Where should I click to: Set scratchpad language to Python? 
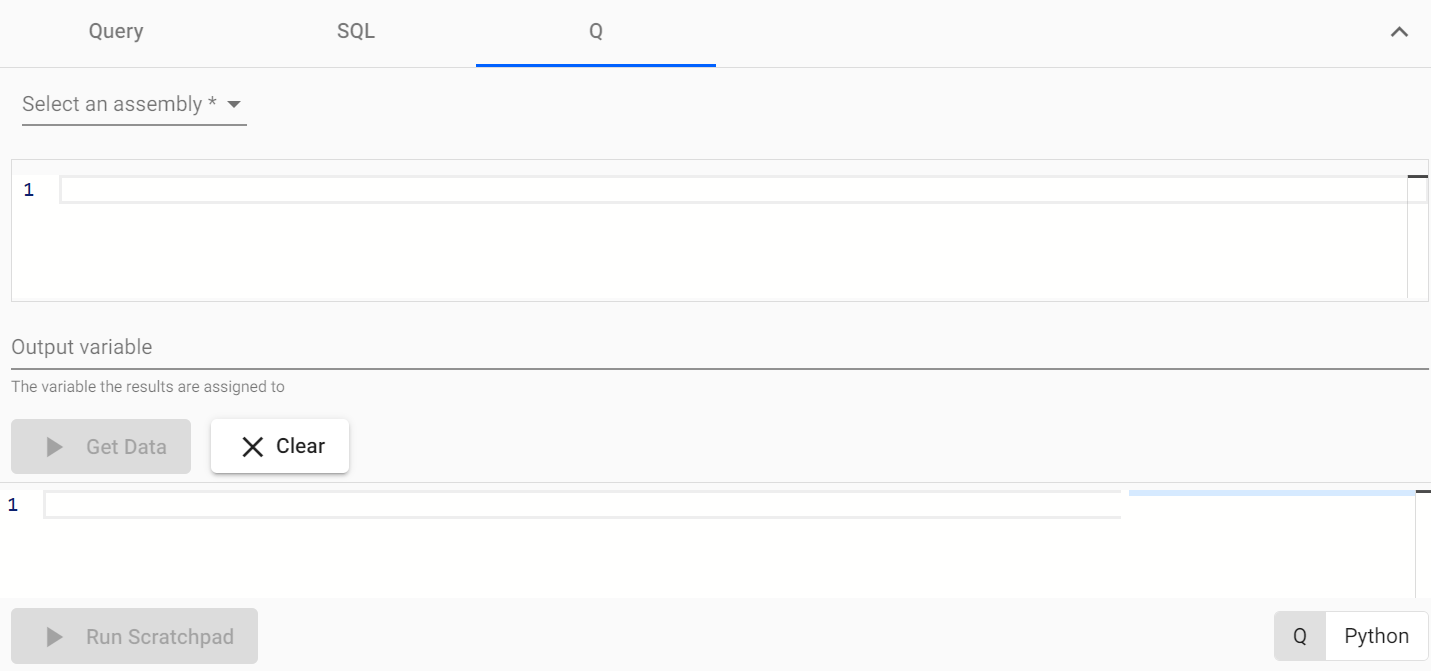click(x=1377, y=636)
